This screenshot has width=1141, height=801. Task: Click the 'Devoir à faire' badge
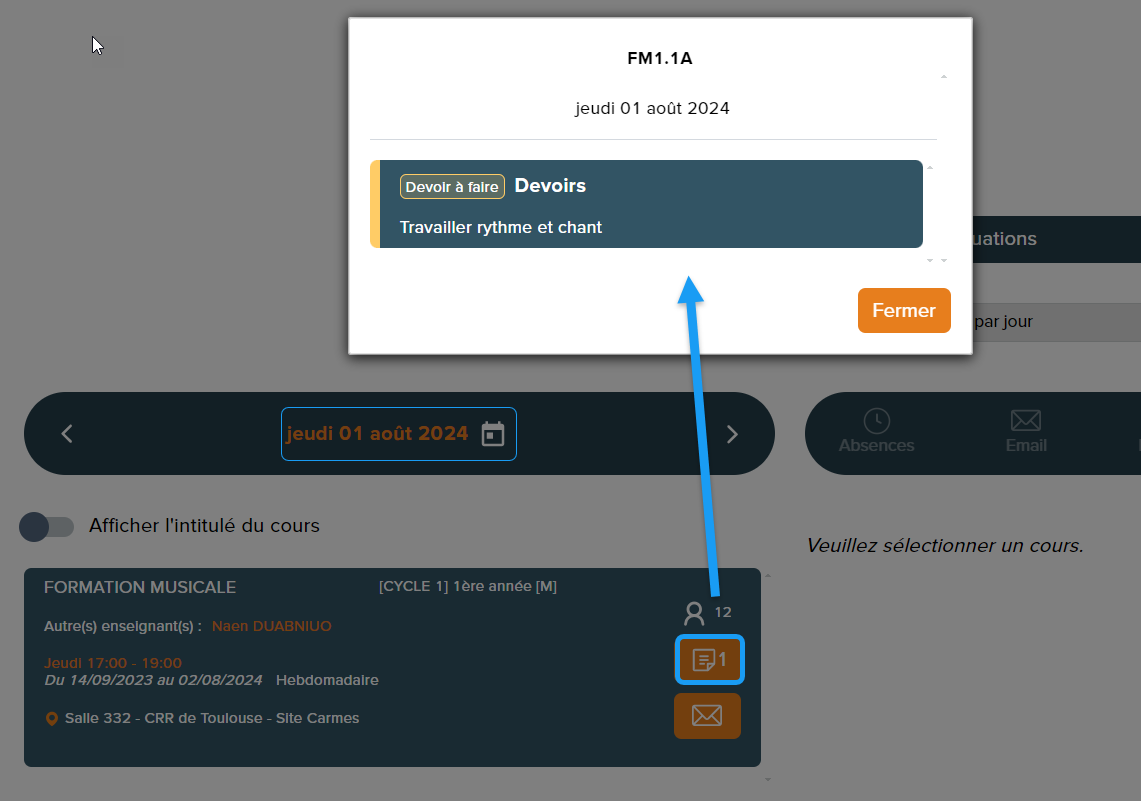tap(452, 187)
